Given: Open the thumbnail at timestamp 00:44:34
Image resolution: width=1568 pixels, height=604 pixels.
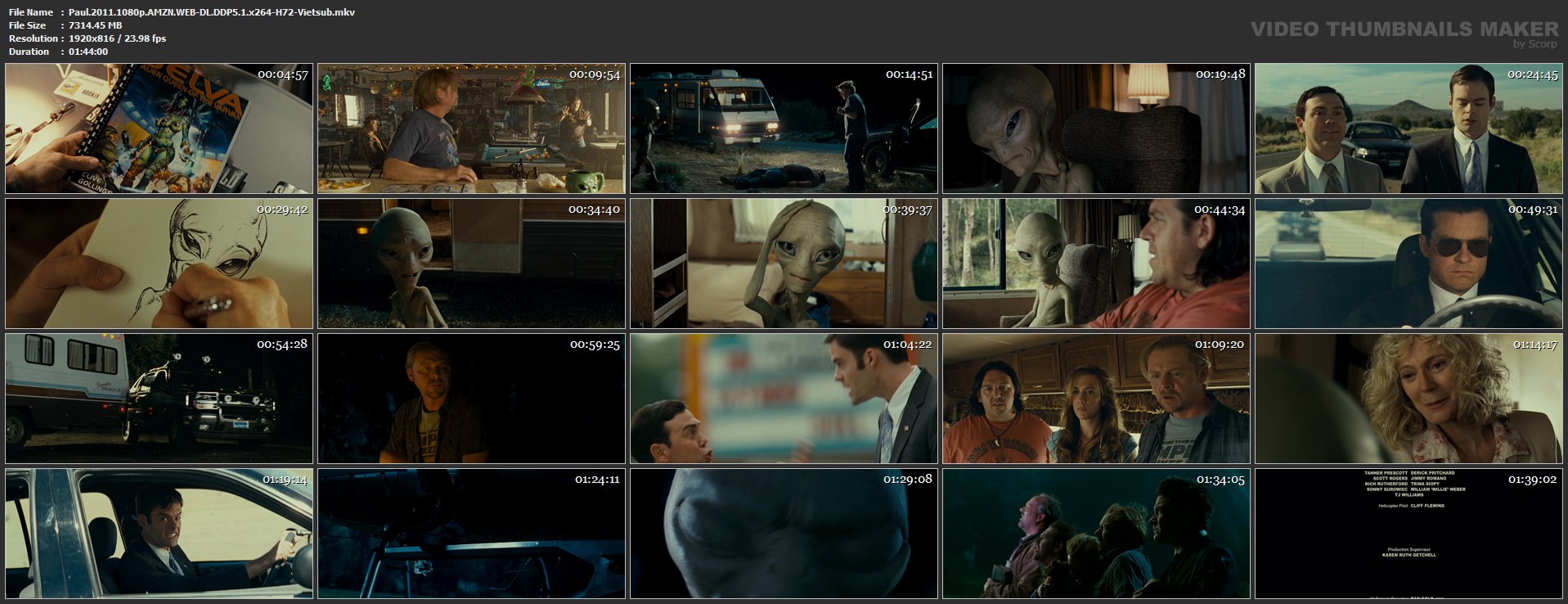Looking at the screenshot, I should point(1096,264).
